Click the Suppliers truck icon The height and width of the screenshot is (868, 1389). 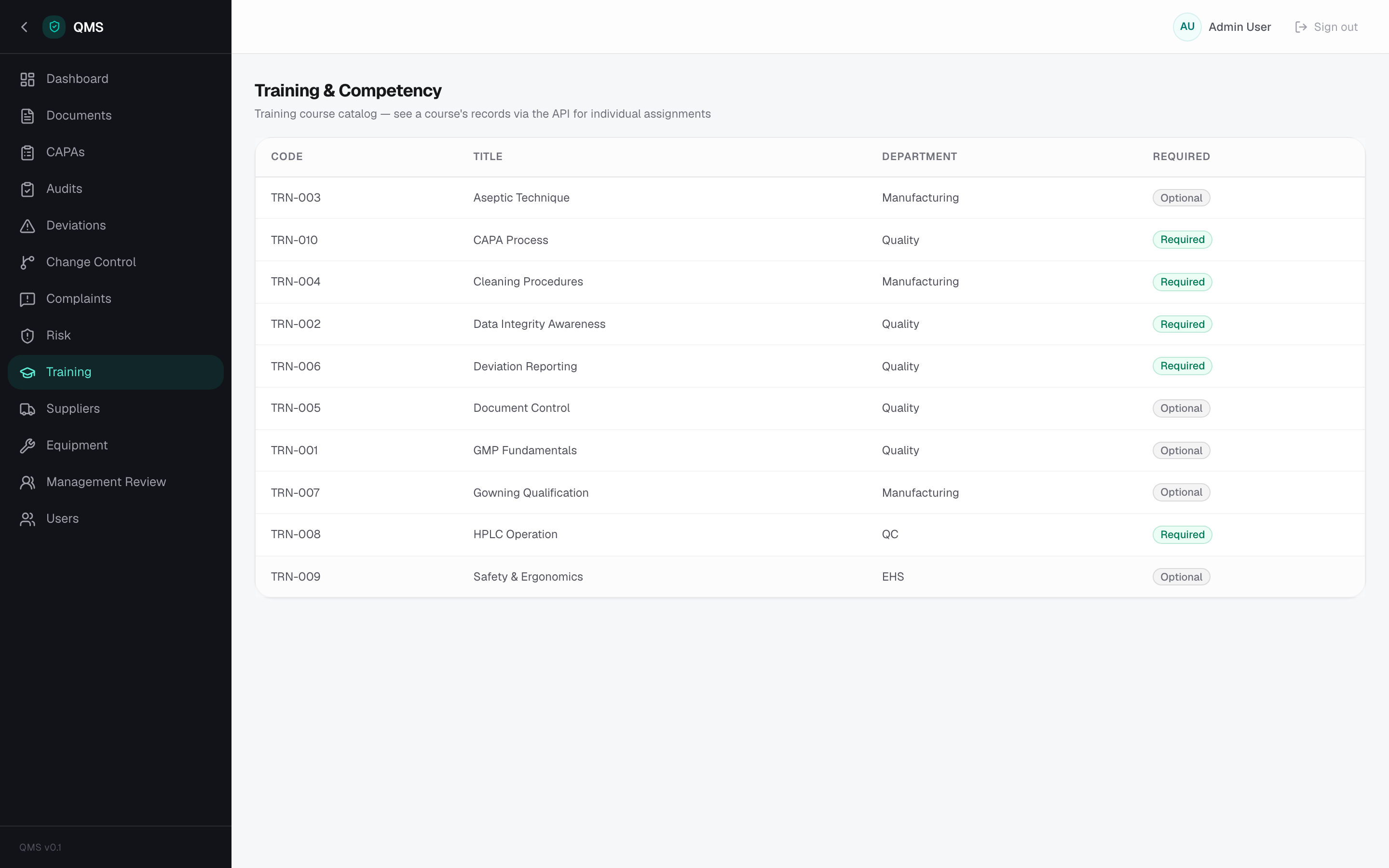click(x=27, y=409)
